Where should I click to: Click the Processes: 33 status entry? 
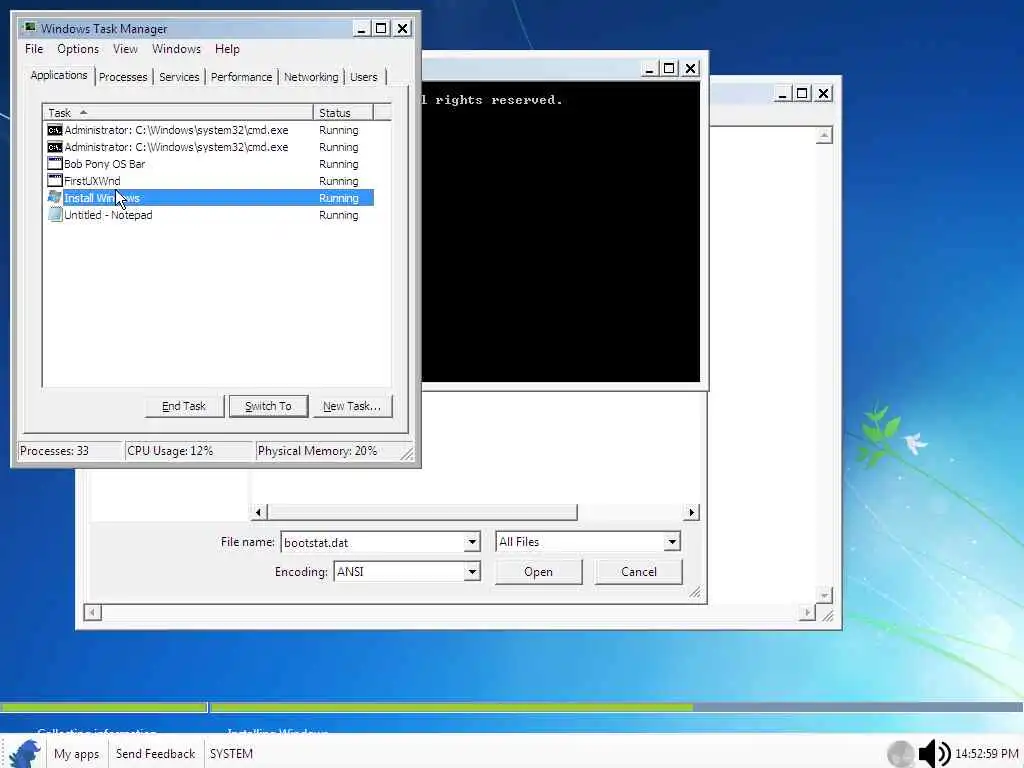(x=71, y=451)
